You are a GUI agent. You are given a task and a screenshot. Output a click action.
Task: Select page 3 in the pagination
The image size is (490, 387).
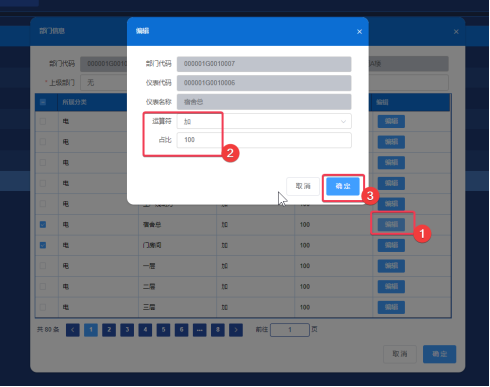point(127,330)
